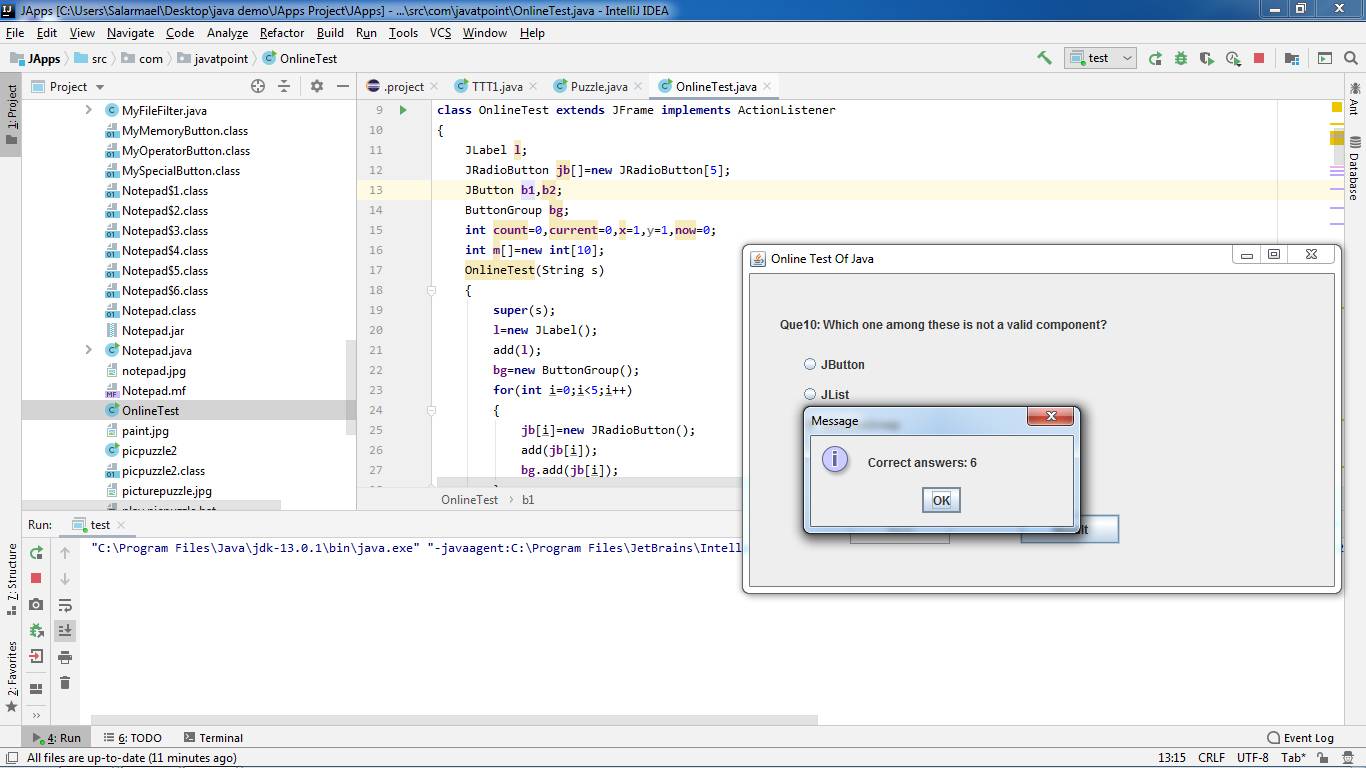The image size is (1366, 768).
Task: Open the 'test' run configuration dropdown
Action: tap(1100, 58)
